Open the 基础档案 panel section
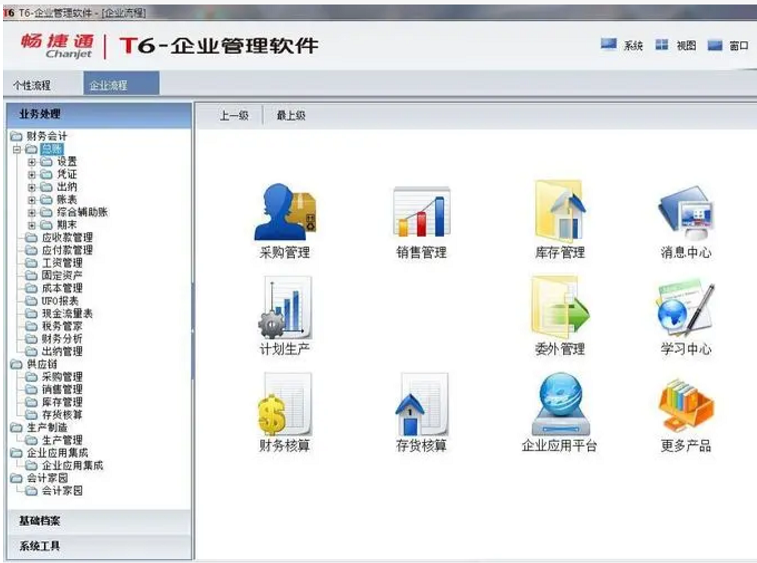This screenshot has height=563, width=757. [99, 521]
